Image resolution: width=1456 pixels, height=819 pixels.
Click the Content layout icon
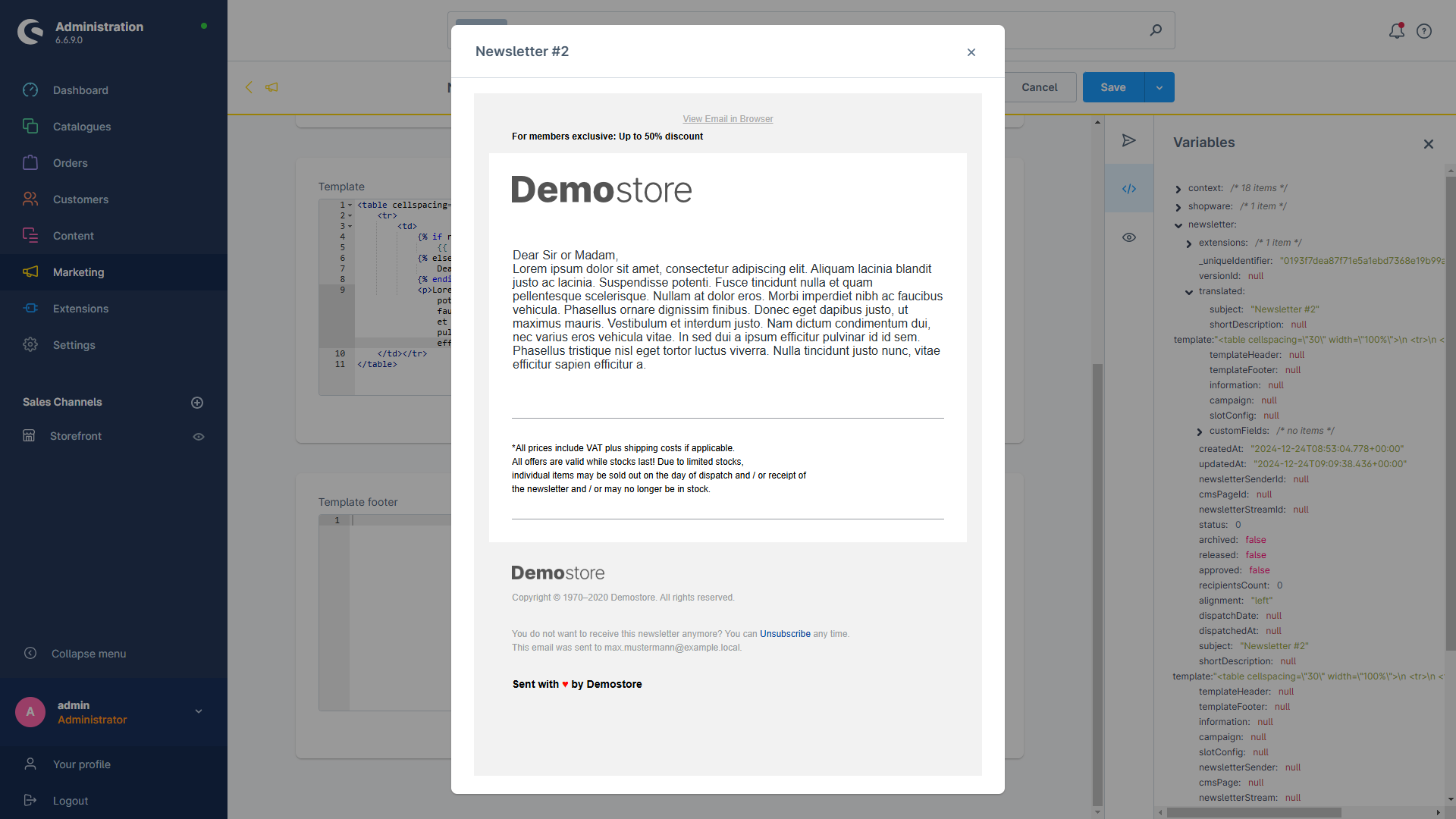[x=30, y=235]
